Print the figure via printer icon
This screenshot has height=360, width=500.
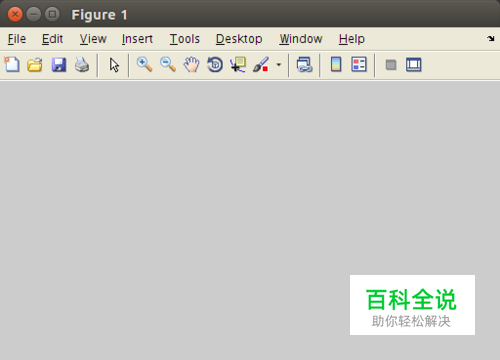[82, 65]
